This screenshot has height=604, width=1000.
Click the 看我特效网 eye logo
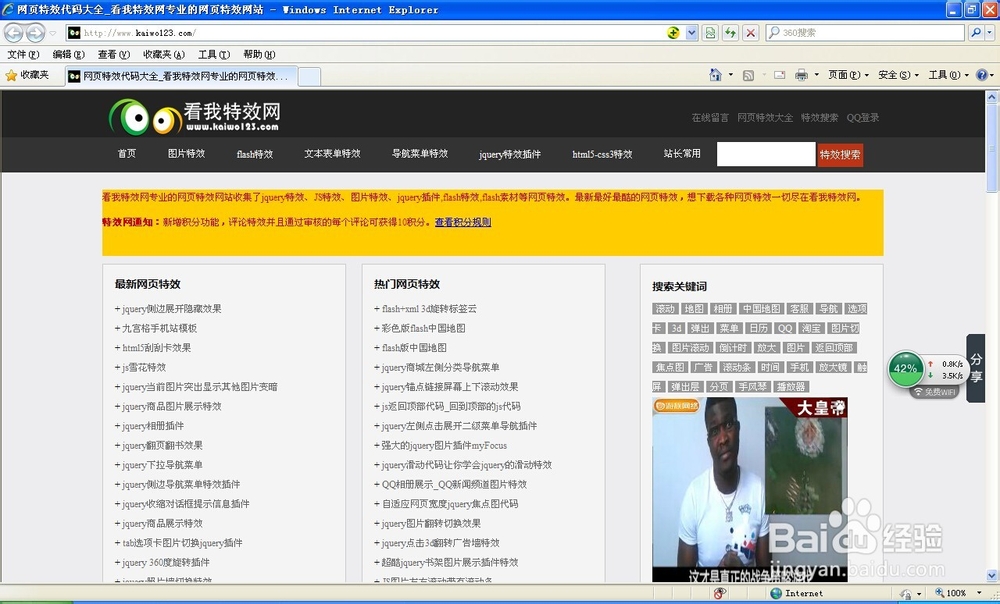[x=146, y=119]
